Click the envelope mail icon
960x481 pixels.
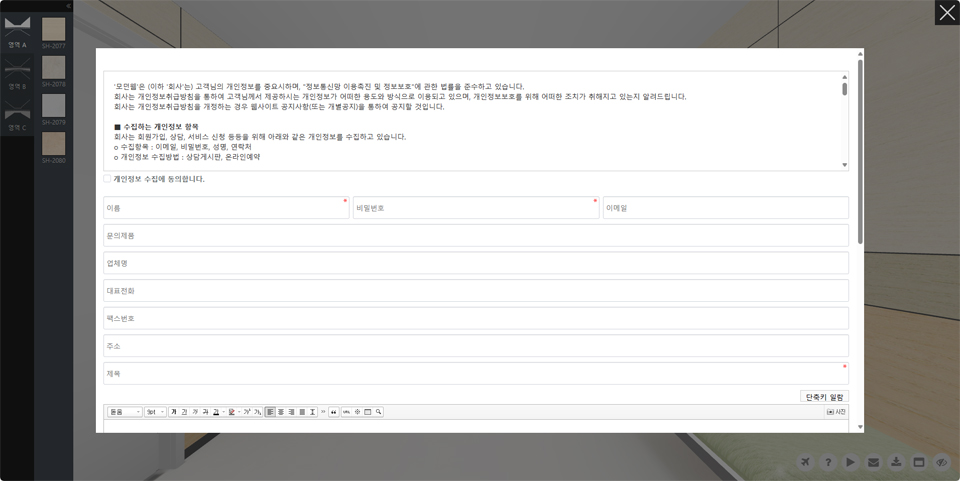873,462
